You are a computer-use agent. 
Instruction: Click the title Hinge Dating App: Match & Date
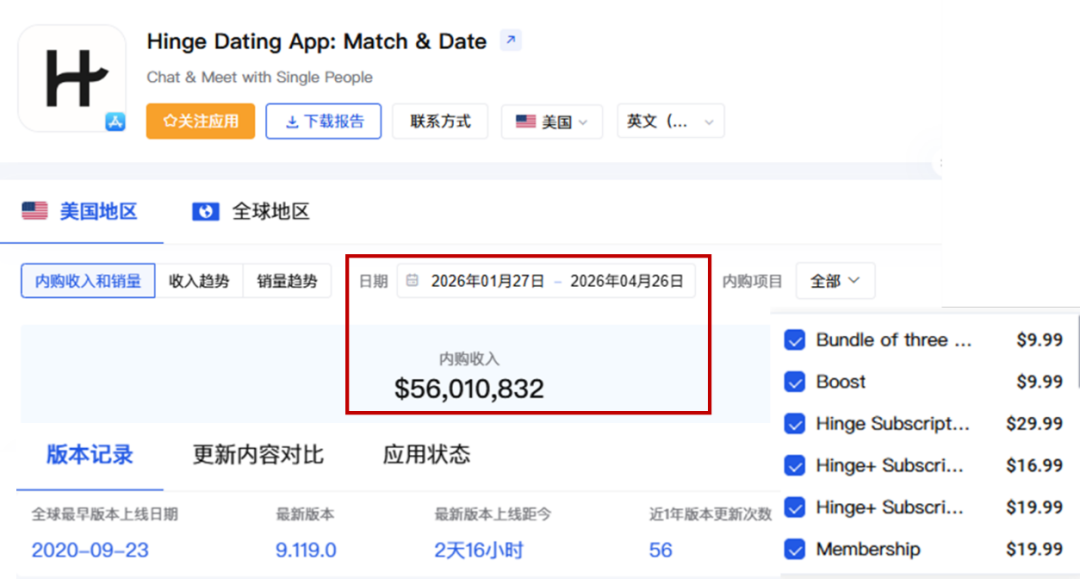(x=317, y=41)
